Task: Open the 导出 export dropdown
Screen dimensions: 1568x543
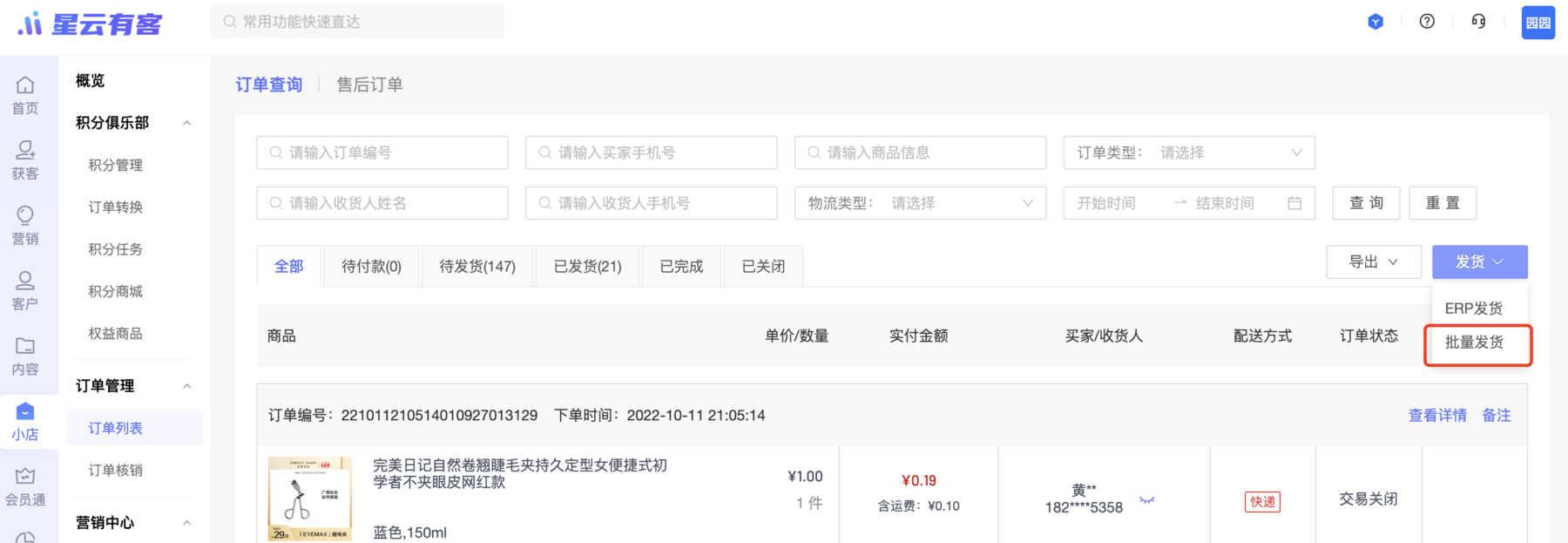Action: pyautogui.click(x=1373, y=261)
